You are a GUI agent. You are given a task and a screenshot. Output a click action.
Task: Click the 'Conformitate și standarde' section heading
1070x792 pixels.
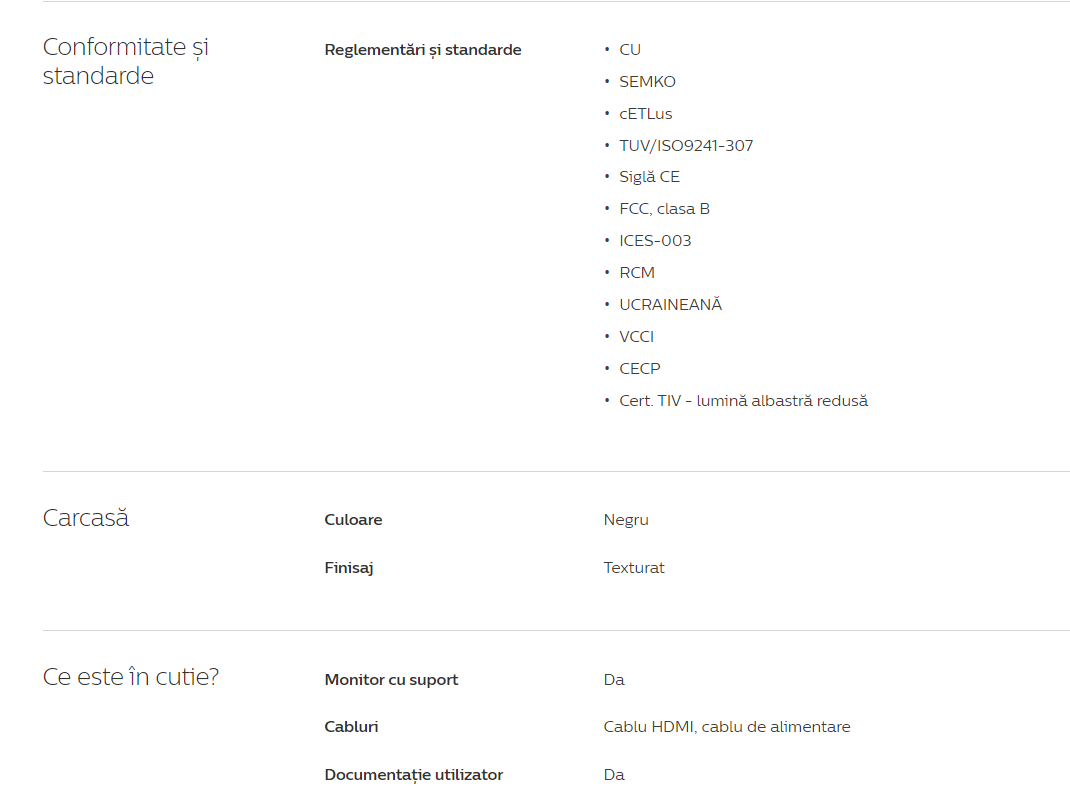pos(126,61)
